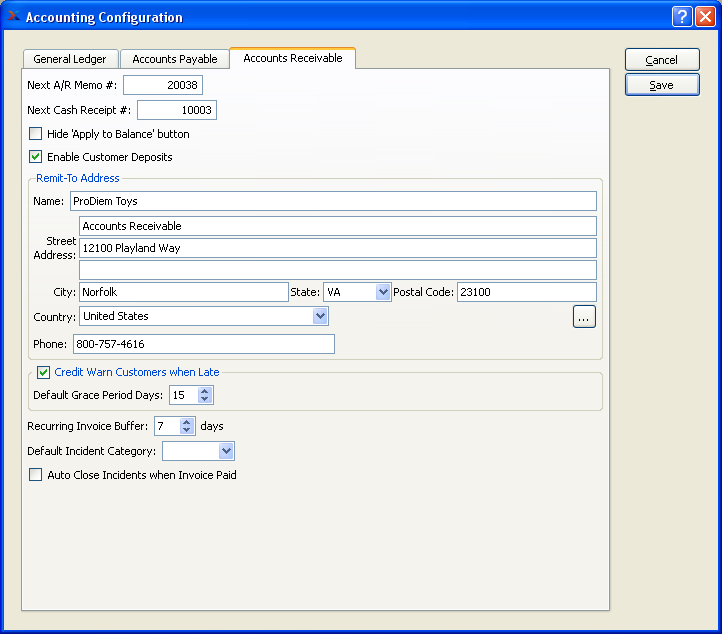The width and height of the screenshot is (722, 634).
Task: Open the Country dropdown list
Action: point(320,316)
